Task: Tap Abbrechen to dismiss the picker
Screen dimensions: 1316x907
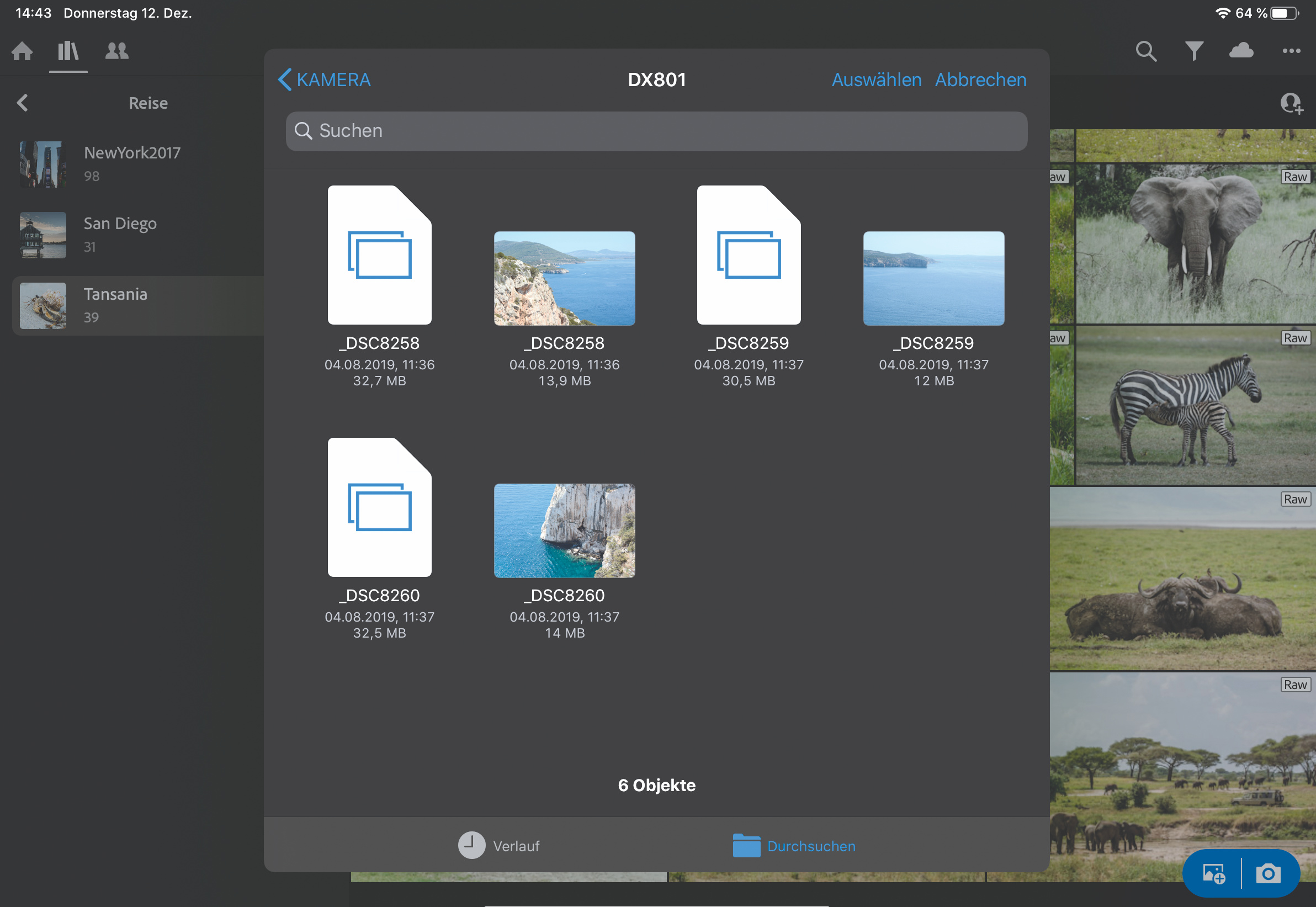Action: pos(980,79)
